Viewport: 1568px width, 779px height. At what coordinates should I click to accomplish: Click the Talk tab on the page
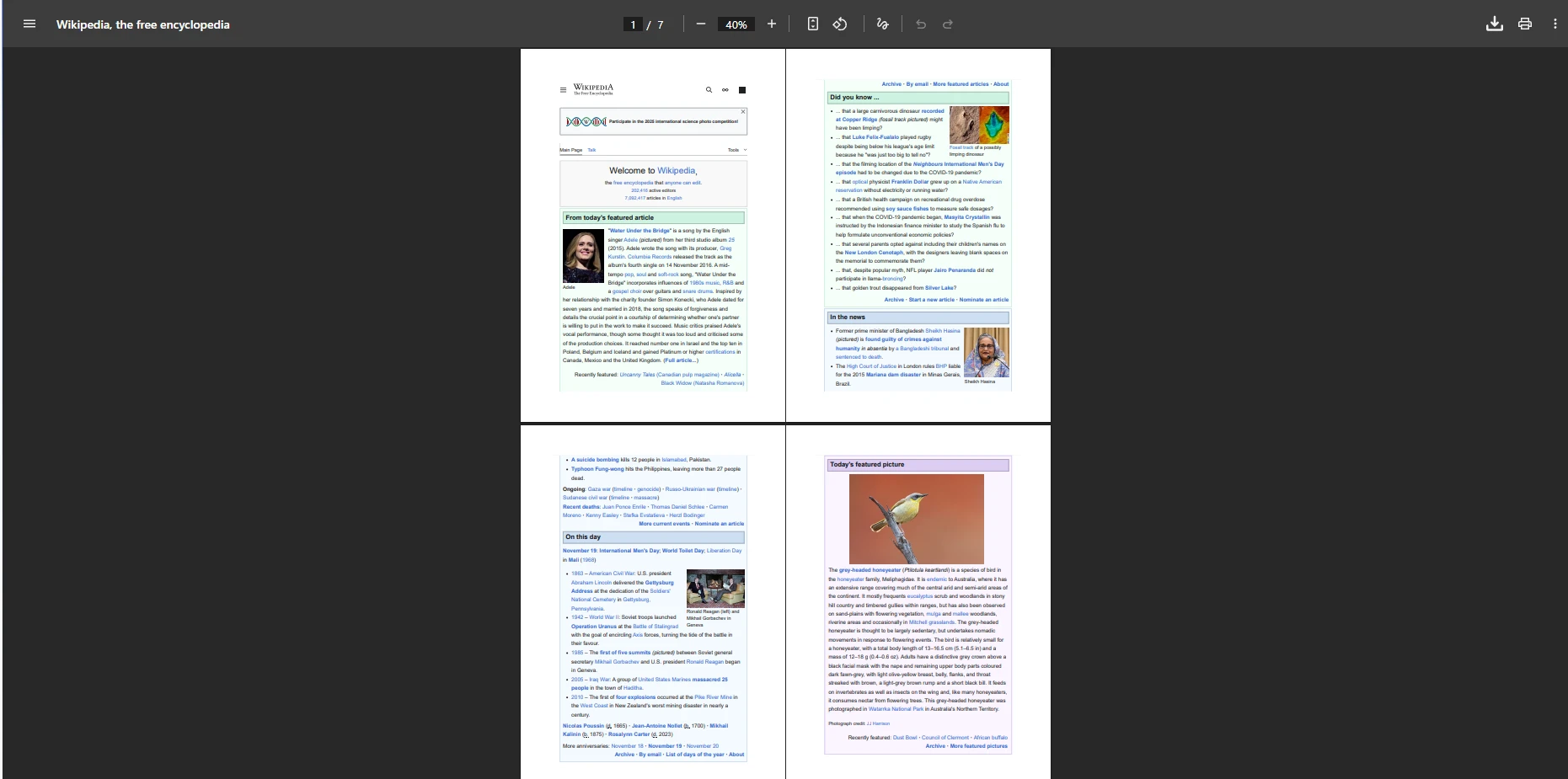591,150
